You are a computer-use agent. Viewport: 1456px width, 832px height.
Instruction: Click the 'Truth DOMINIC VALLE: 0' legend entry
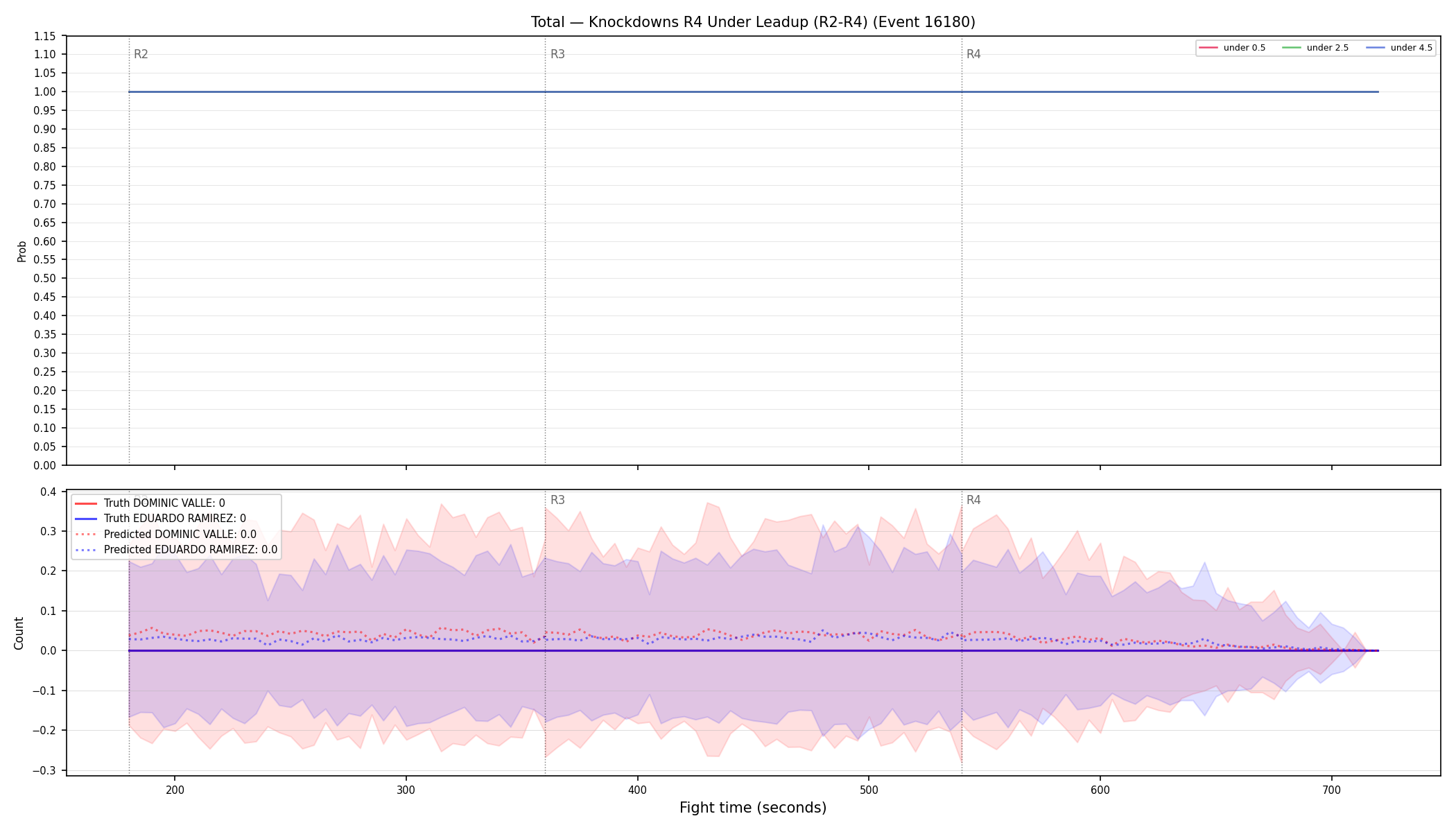click(x=150, y=503)
